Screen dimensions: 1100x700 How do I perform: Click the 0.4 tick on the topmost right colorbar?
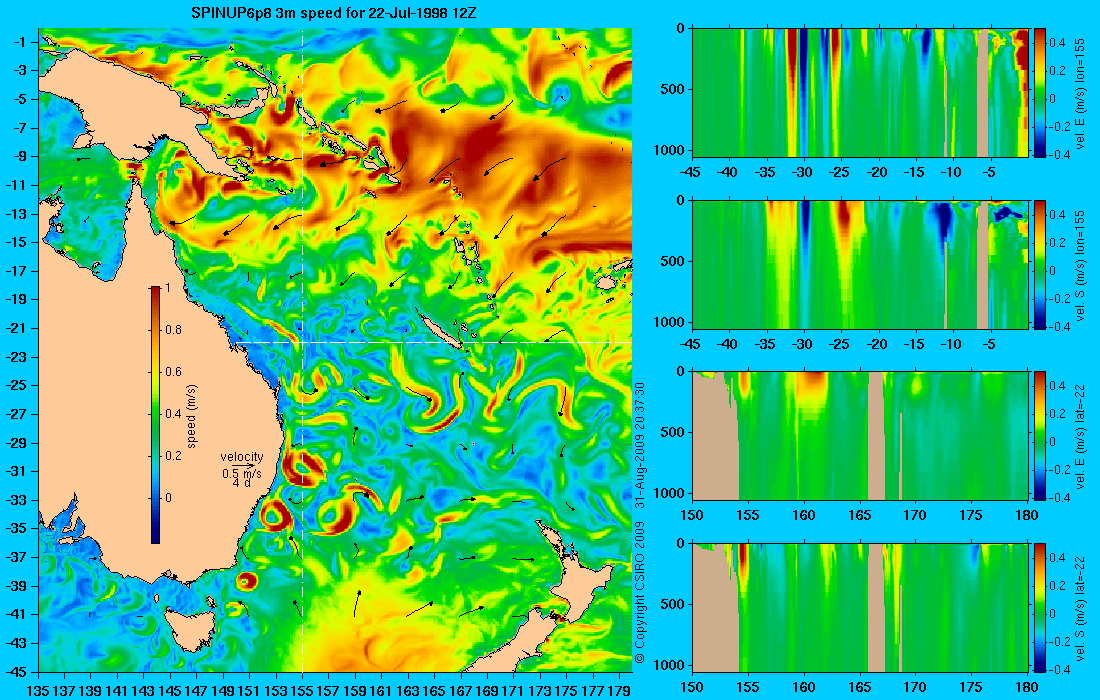(x=1058, y=43)
